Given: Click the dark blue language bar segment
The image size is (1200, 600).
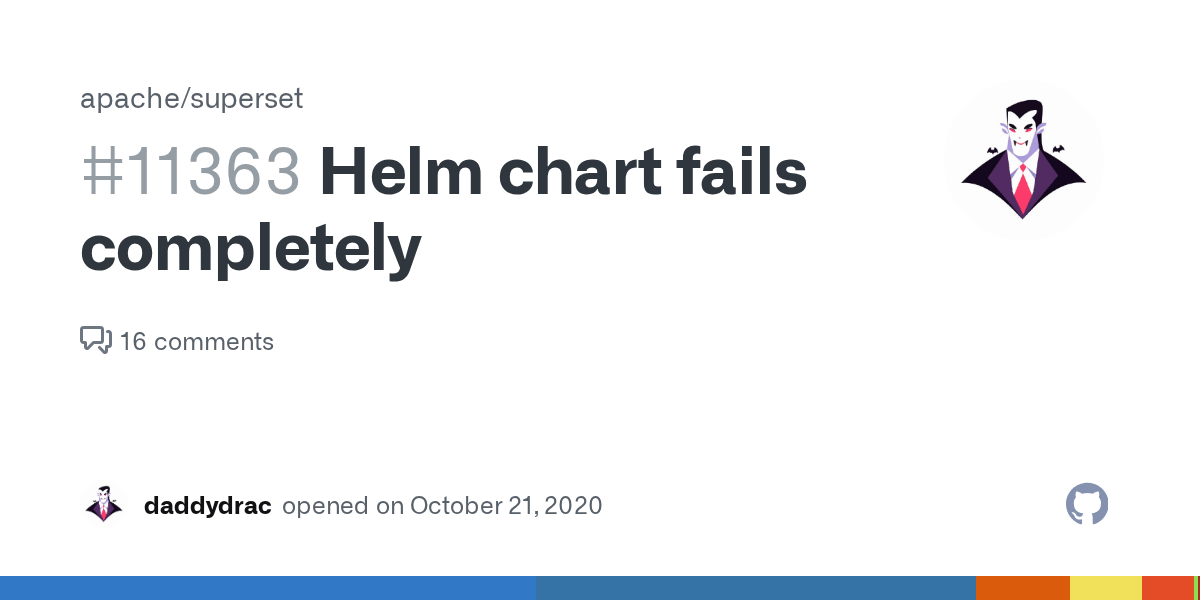Looking at the screenshot, I should click(x=755, y=588).
